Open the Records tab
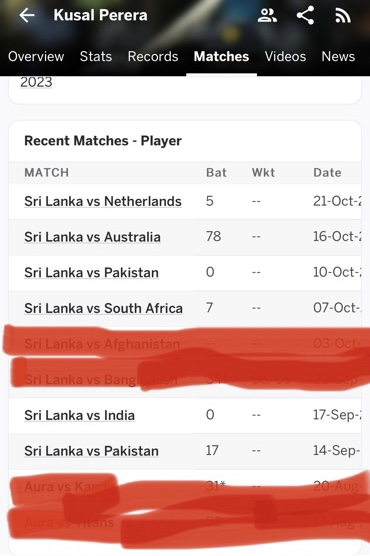This screenshot has width=370, height=556. 153,56
